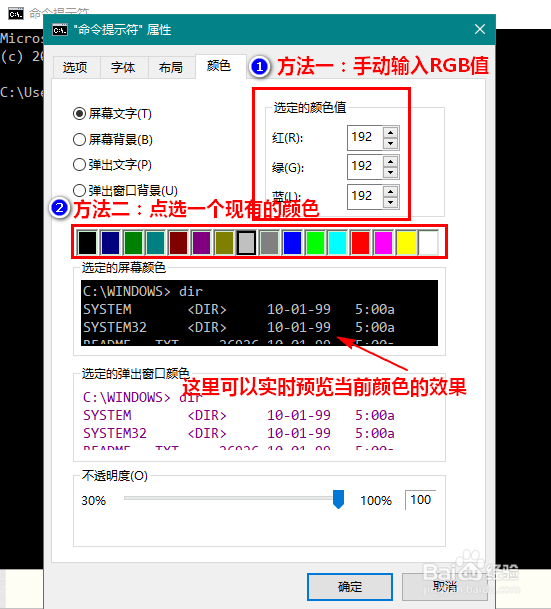Click the 取消 button
Image resolution: width=551 pixels, height=609 pixels.
coord(445,586)
